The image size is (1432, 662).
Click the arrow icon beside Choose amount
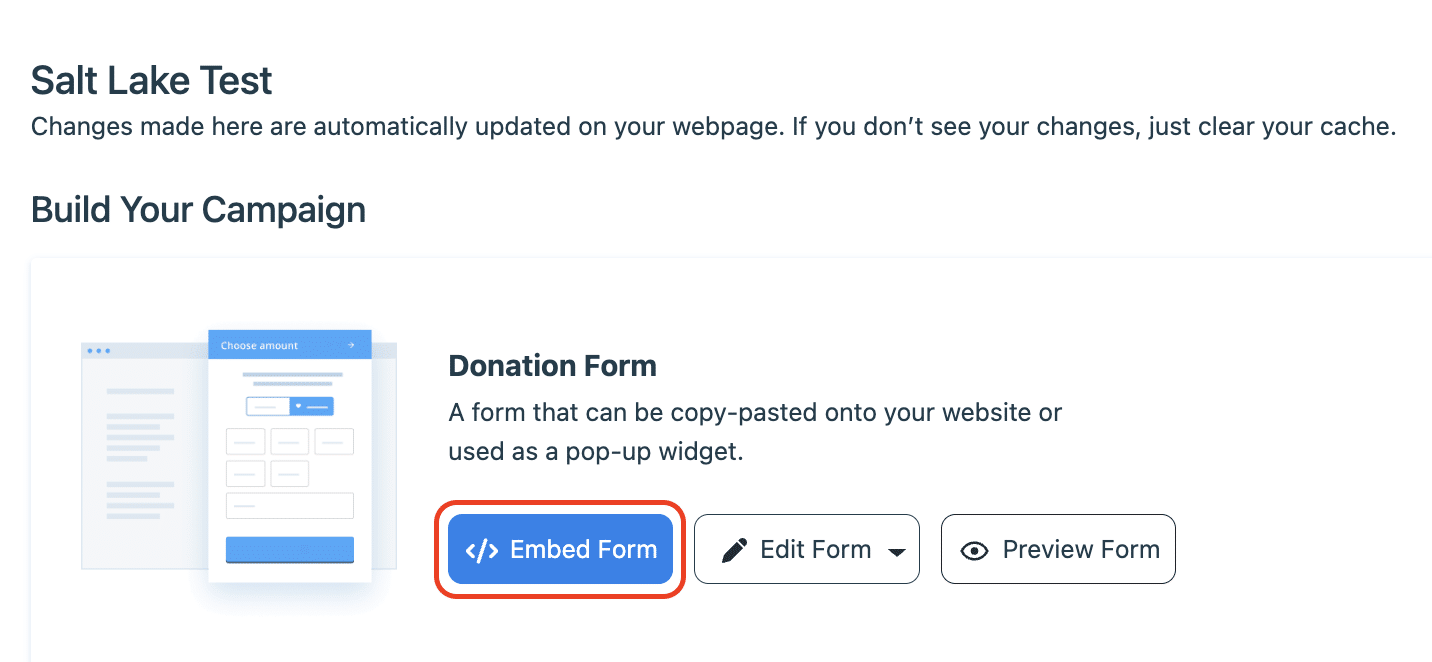click(351, 345)
